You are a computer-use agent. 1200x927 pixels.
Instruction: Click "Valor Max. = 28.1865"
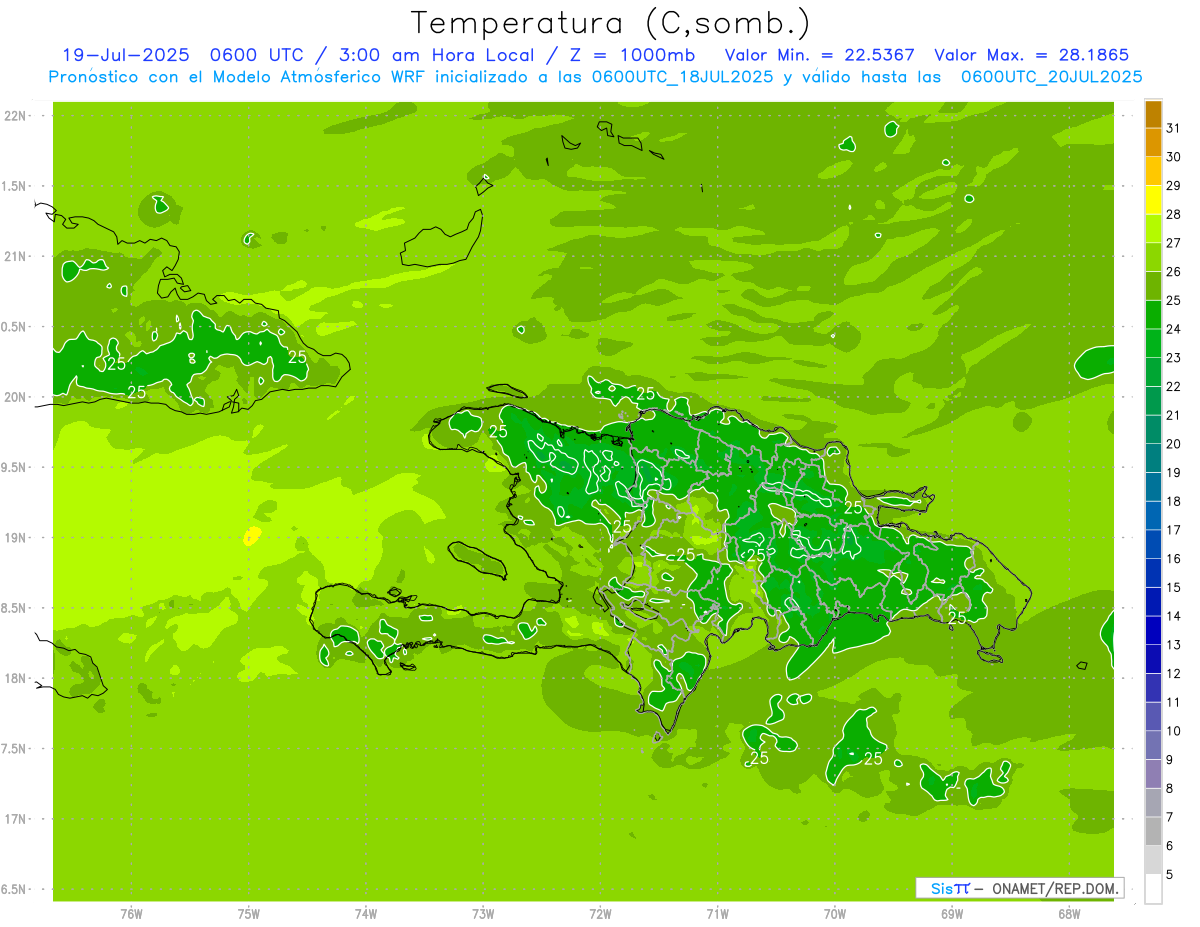pyautogui.click(x=1030, y=55)
